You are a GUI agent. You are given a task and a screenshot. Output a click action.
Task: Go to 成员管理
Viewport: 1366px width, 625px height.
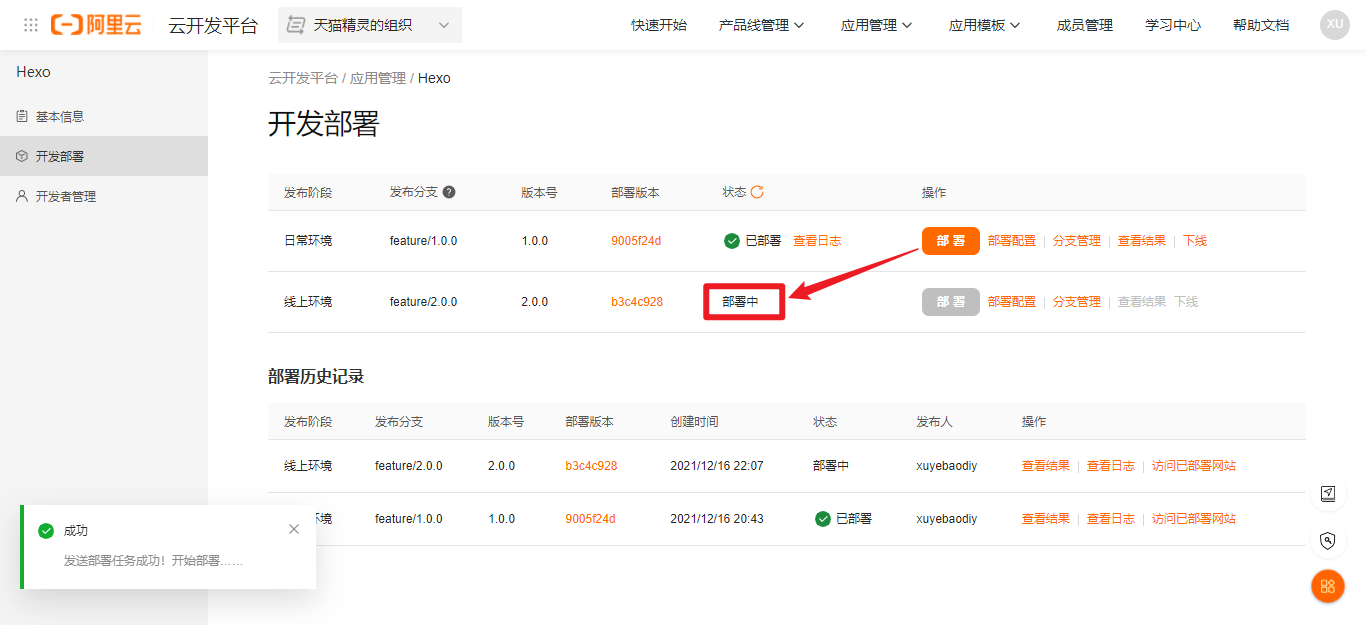point(1085,25)
